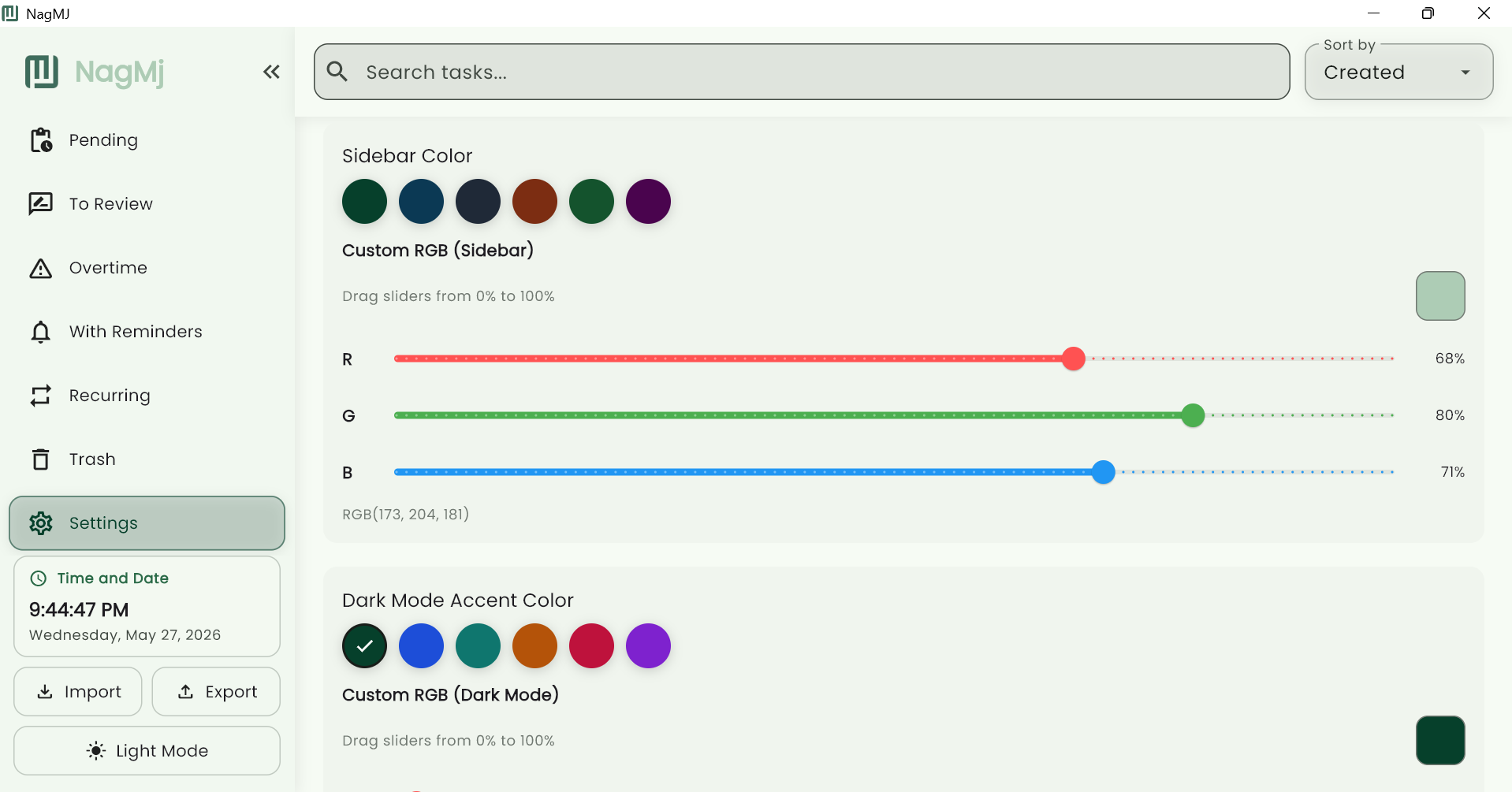
Task: Pick the forest green sidebar color swatch
Action: (x=592, y=202)
